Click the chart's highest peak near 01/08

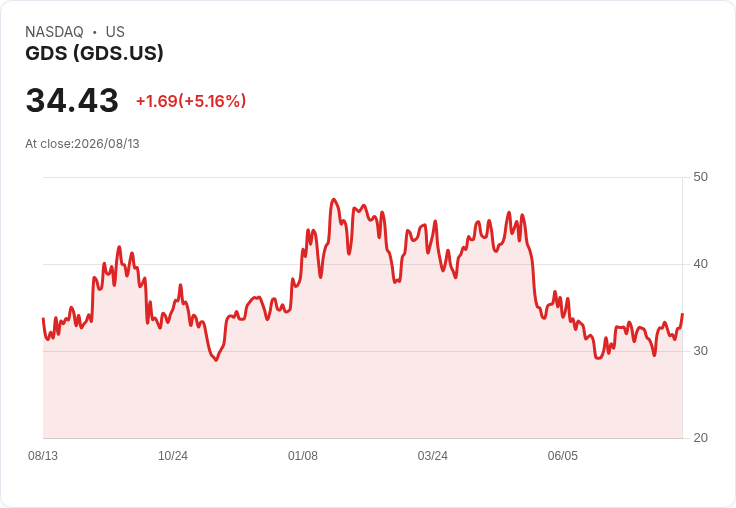click(334, 200)
